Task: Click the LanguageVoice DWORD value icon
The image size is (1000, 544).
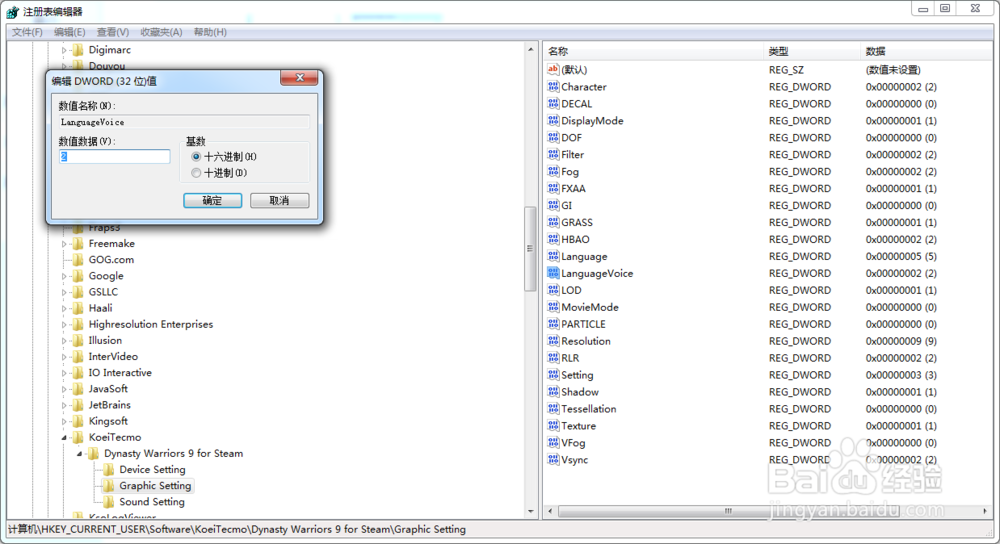Action: coord(553,273)
